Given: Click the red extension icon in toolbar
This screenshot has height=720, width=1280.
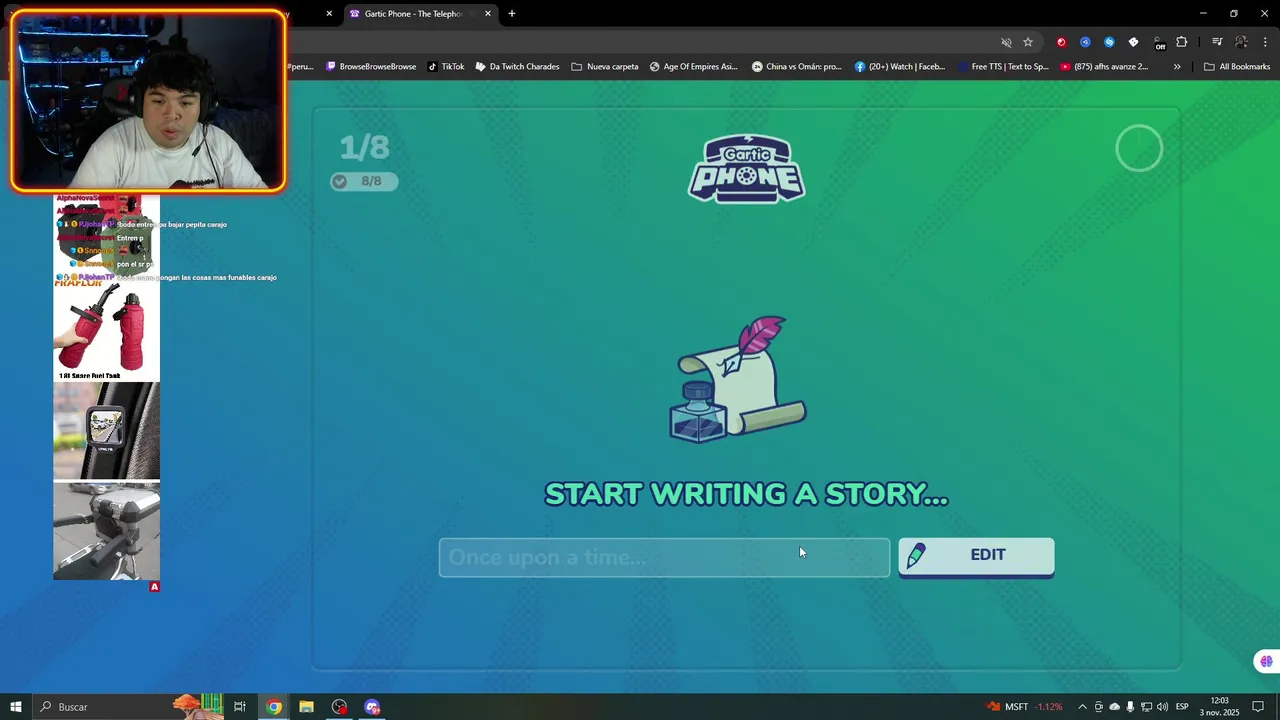Looking at the screenshot, I should pos(1061,42).
